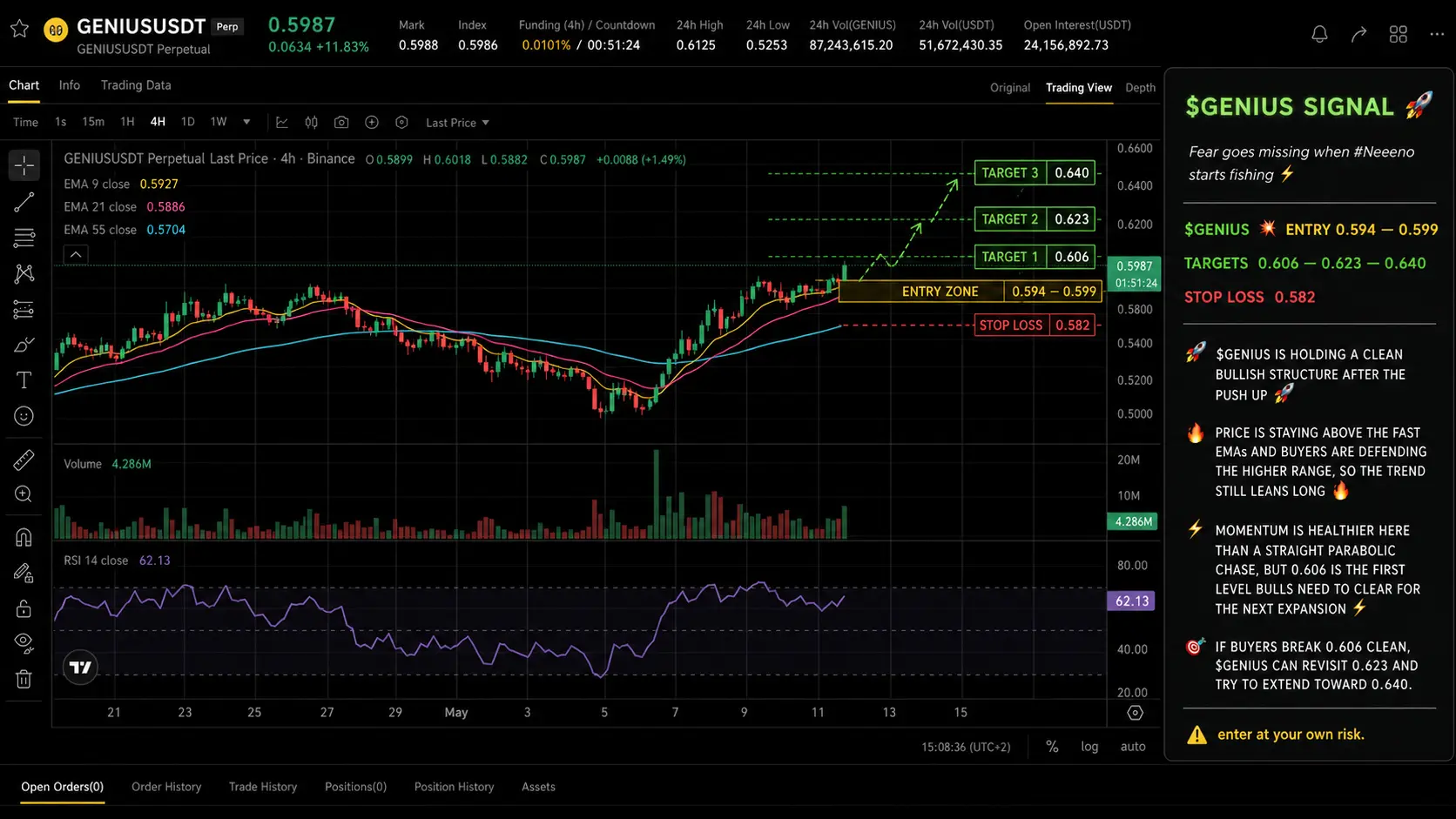Select the 4H chart interval

pyautogui.click(x=158, y=122)
